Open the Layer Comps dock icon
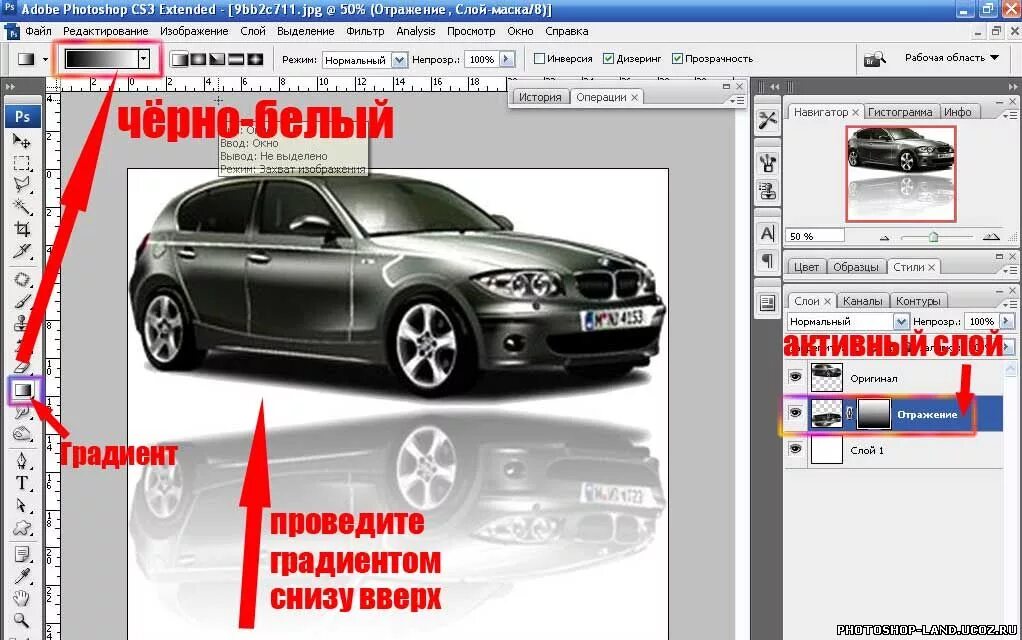Screen dimensions: 1022x640 (x=768, y=304)
